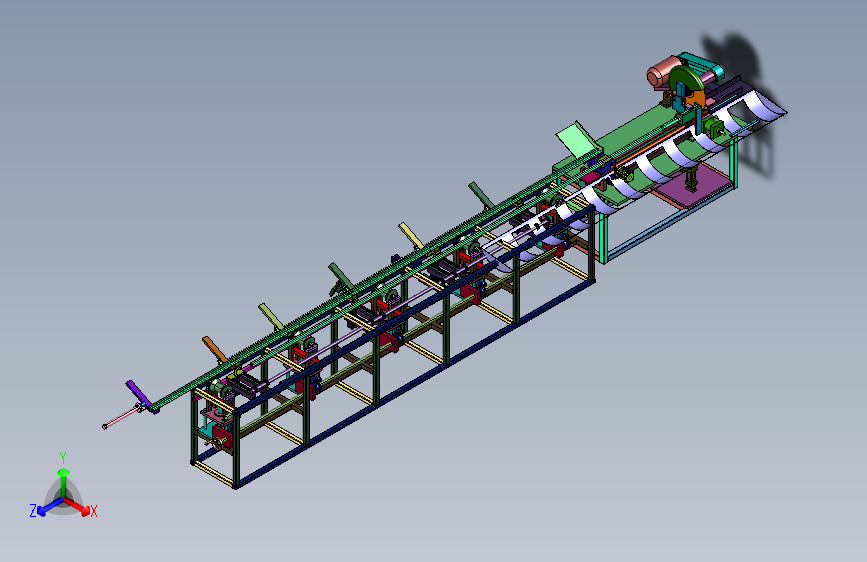
Task: Select the purple lever at the conveyor's end
Action: (x=138, y=394)
